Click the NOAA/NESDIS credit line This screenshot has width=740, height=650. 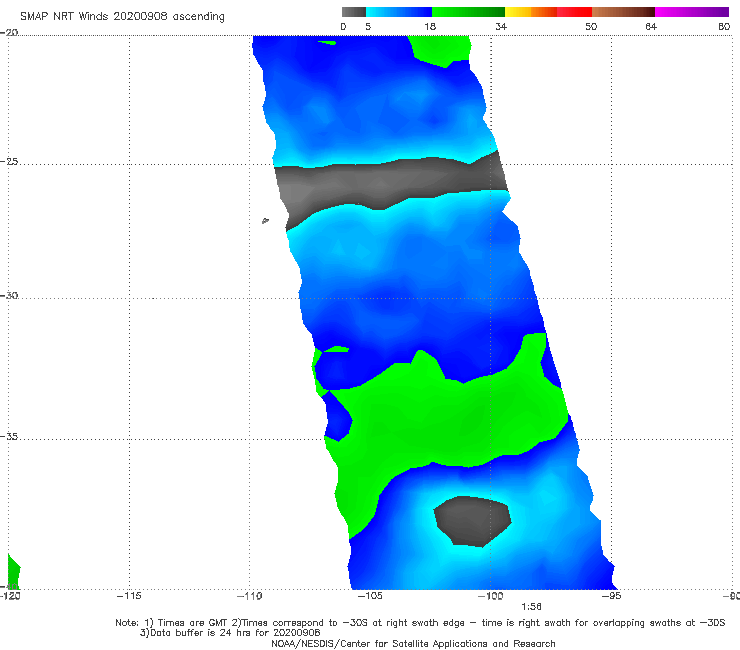pyautogui.click(x=413, y=643)
